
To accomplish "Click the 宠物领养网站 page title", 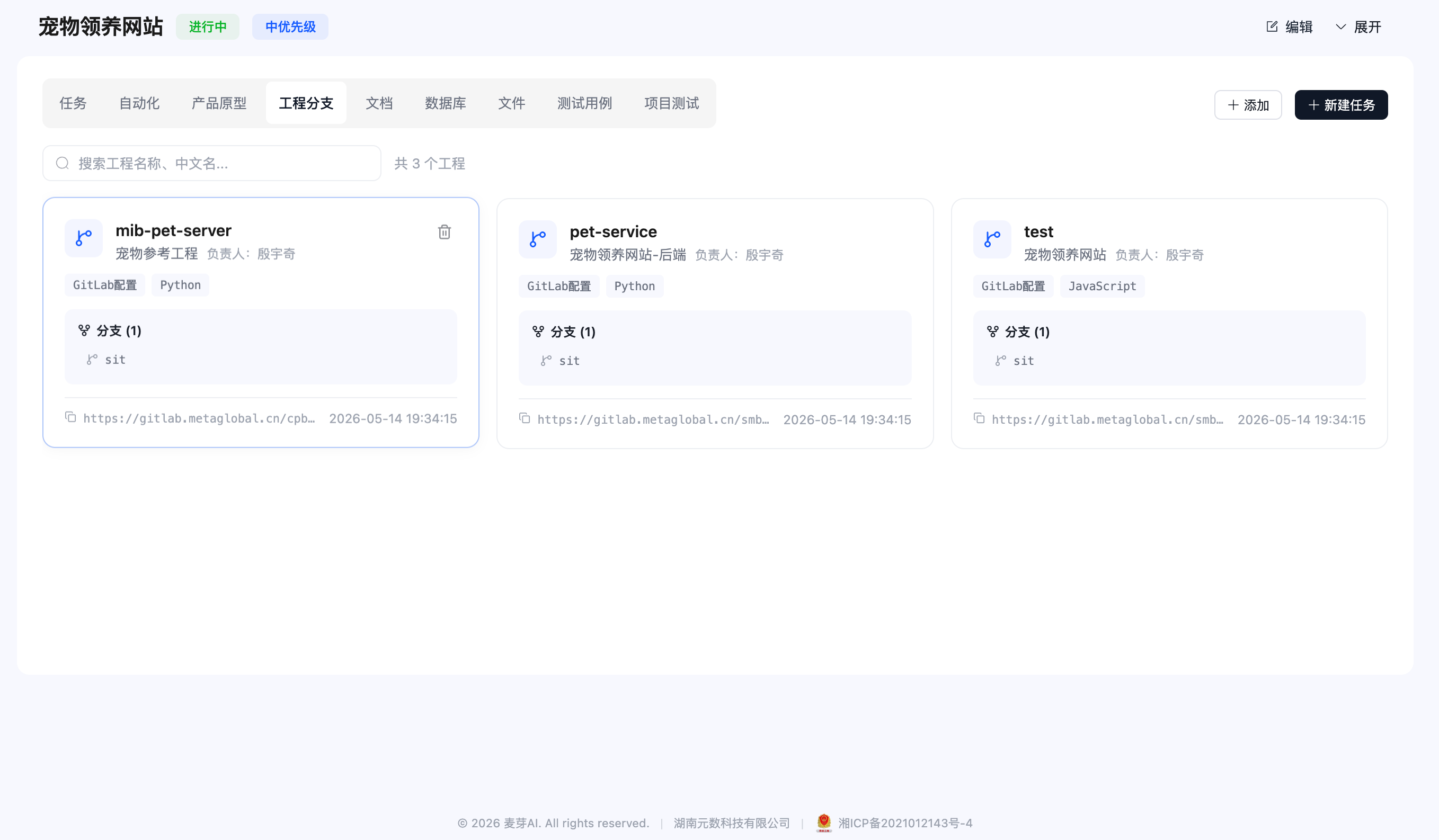I will pos(101,27).
